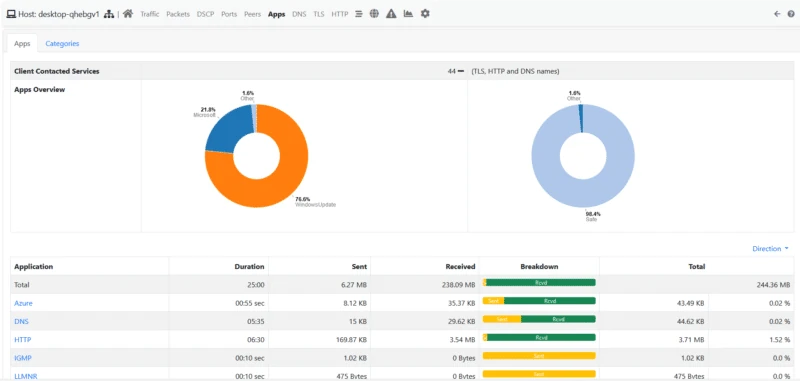Click the Total row breakdown bar
This screenshot has width=800, height=381.
tap(539, 283)
